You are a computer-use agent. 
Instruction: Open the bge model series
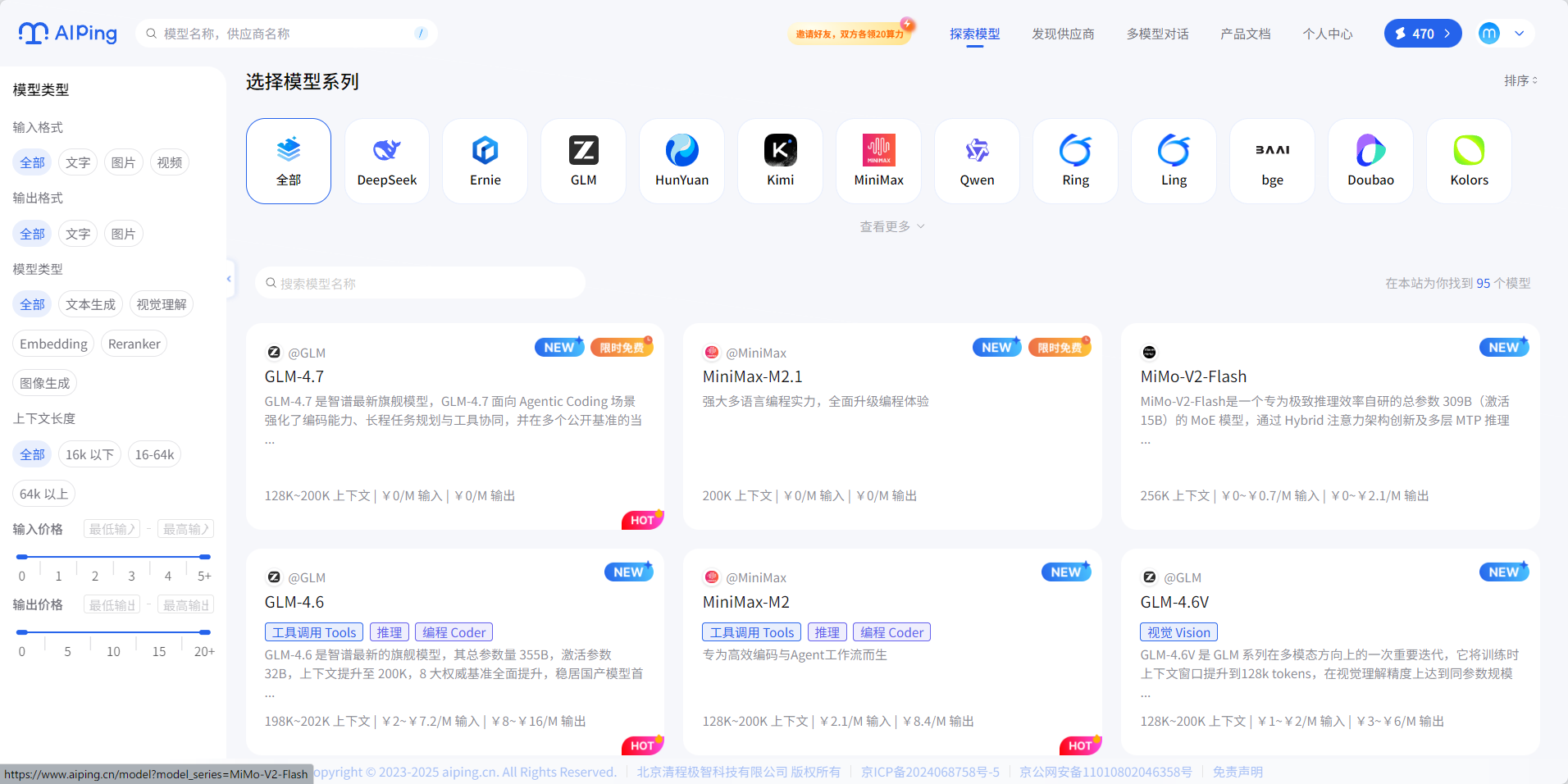(x=1272, y=161)
